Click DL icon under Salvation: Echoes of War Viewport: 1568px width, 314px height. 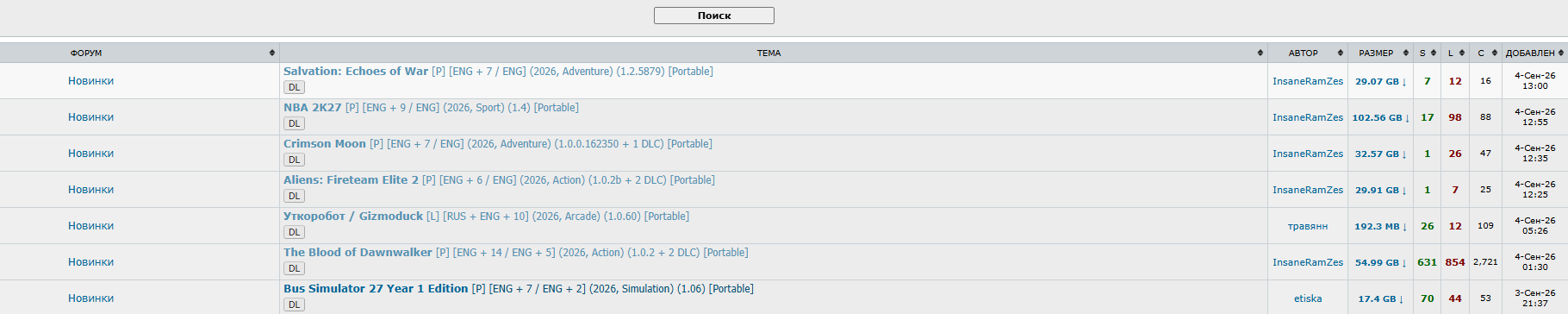pyautogui.click(x=294, y=87)
